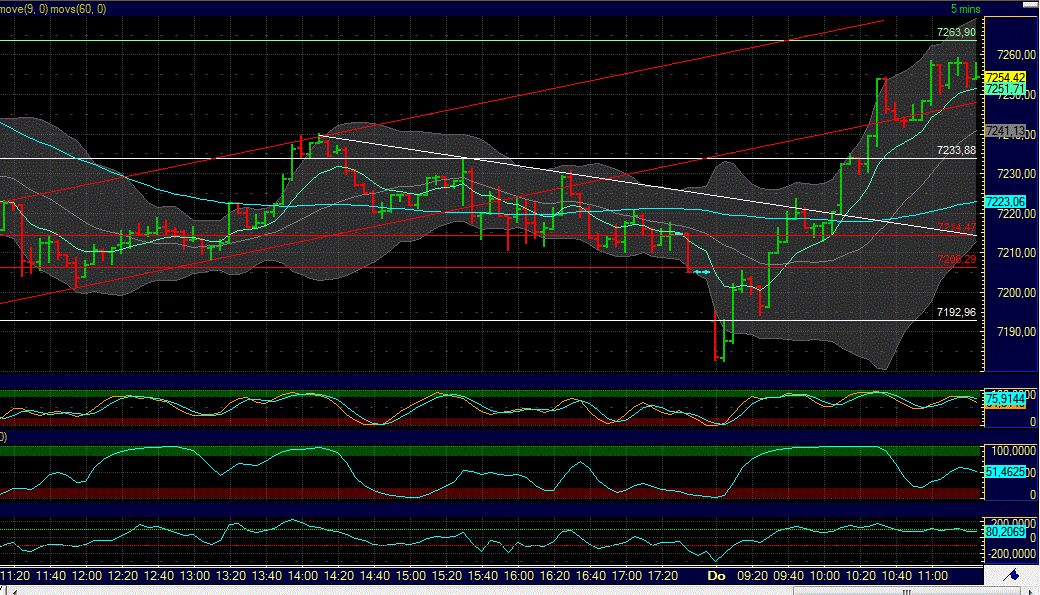Screen dimensions: 1040x595
Task: Click the green '5 mins' timeframe label
Action: coord(965,8)
